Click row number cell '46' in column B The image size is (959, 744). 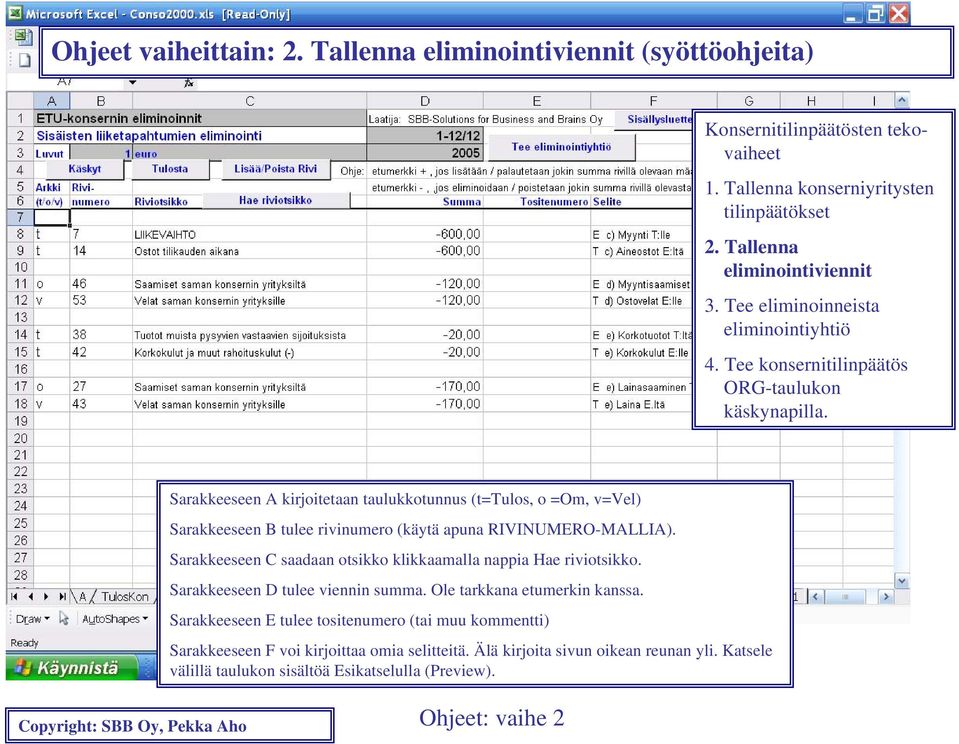click(x=101, y=284)
